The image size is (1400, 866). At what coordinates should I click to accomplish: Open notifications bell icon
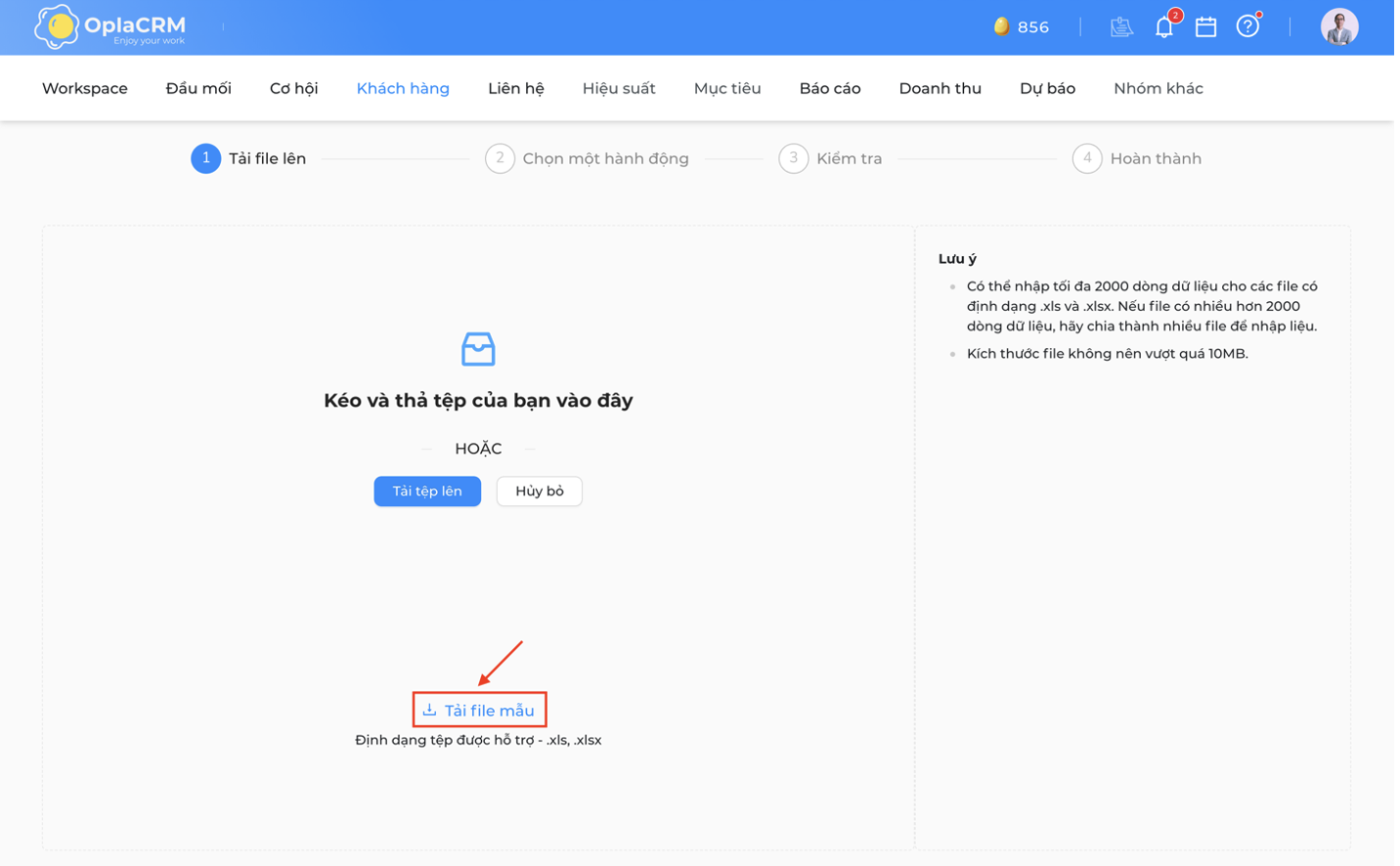(1164, 26)
